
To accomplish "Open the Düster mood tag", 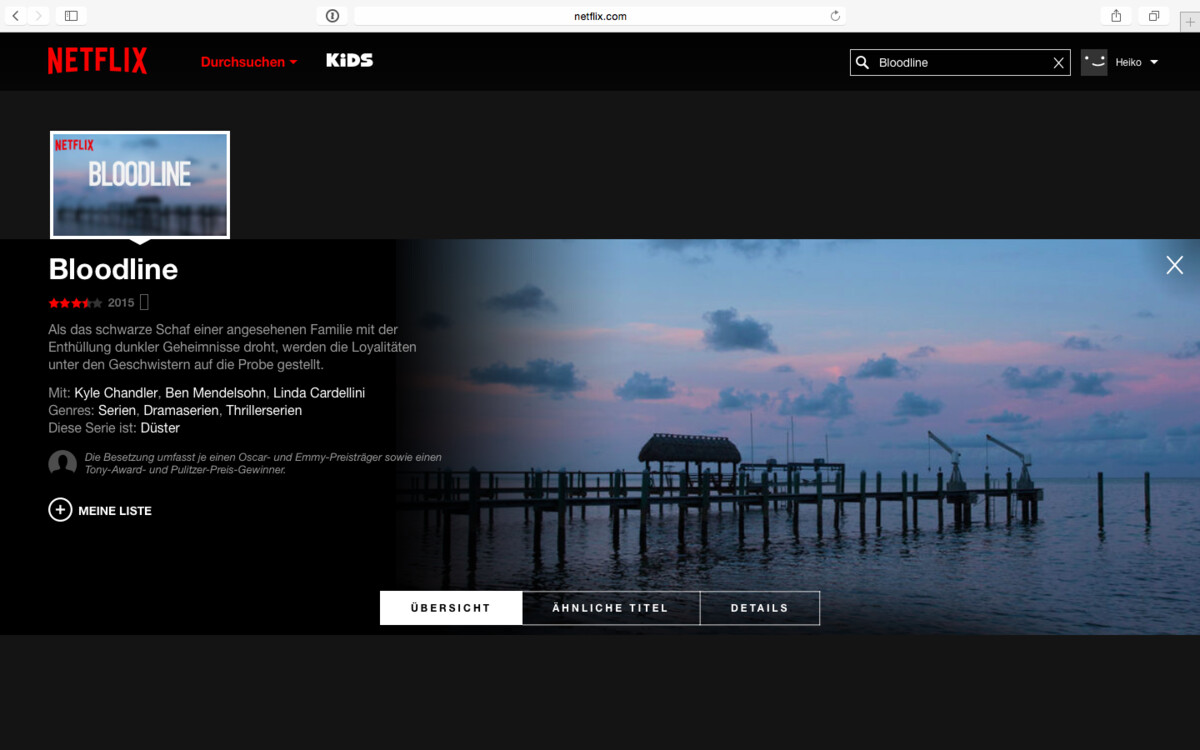I will click(x=160, y=428).
